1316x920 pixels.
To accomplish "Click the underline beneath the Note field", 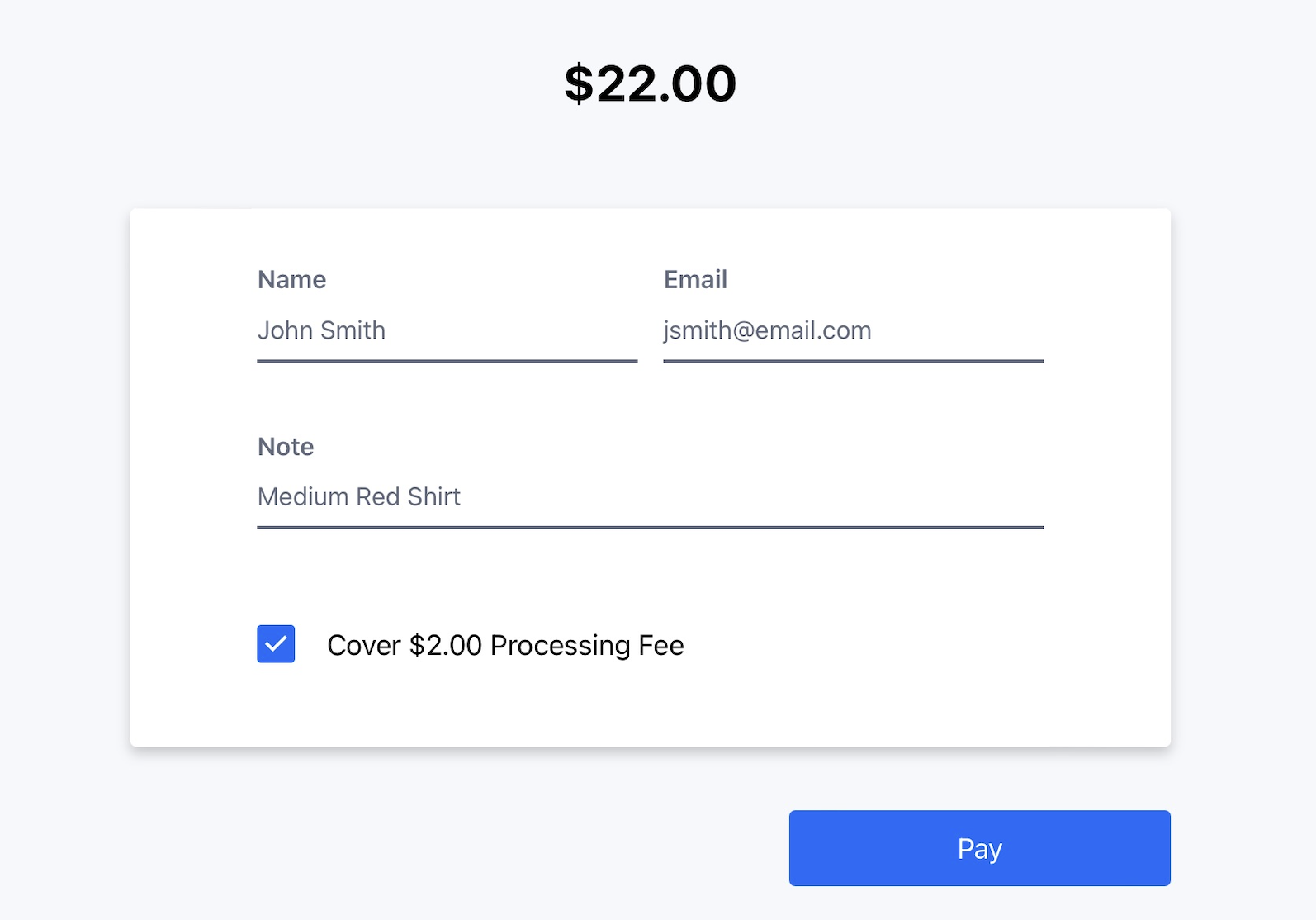I will point(650,527).
